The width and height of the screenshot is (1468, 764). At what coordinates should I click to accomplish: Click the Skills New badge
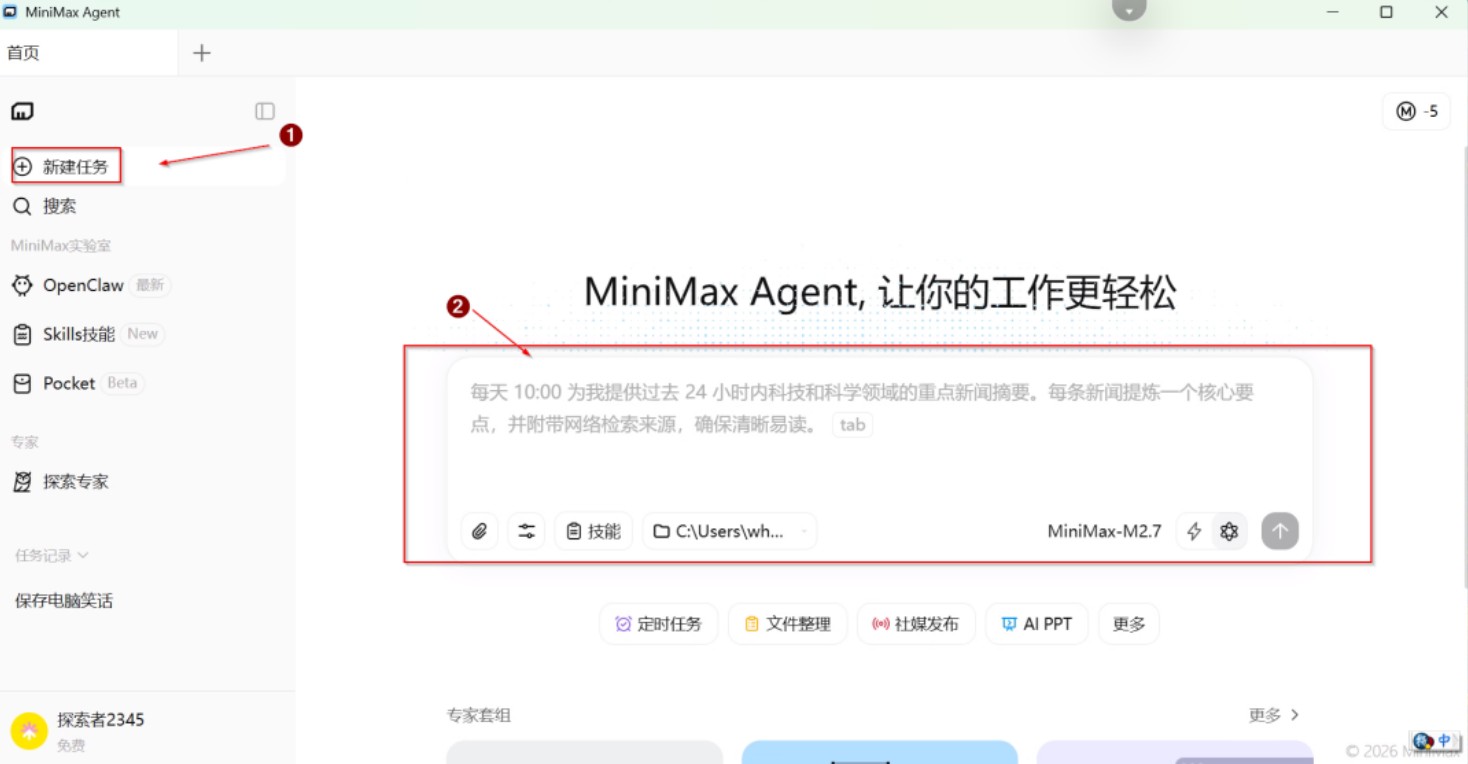(x=142, y=334)
